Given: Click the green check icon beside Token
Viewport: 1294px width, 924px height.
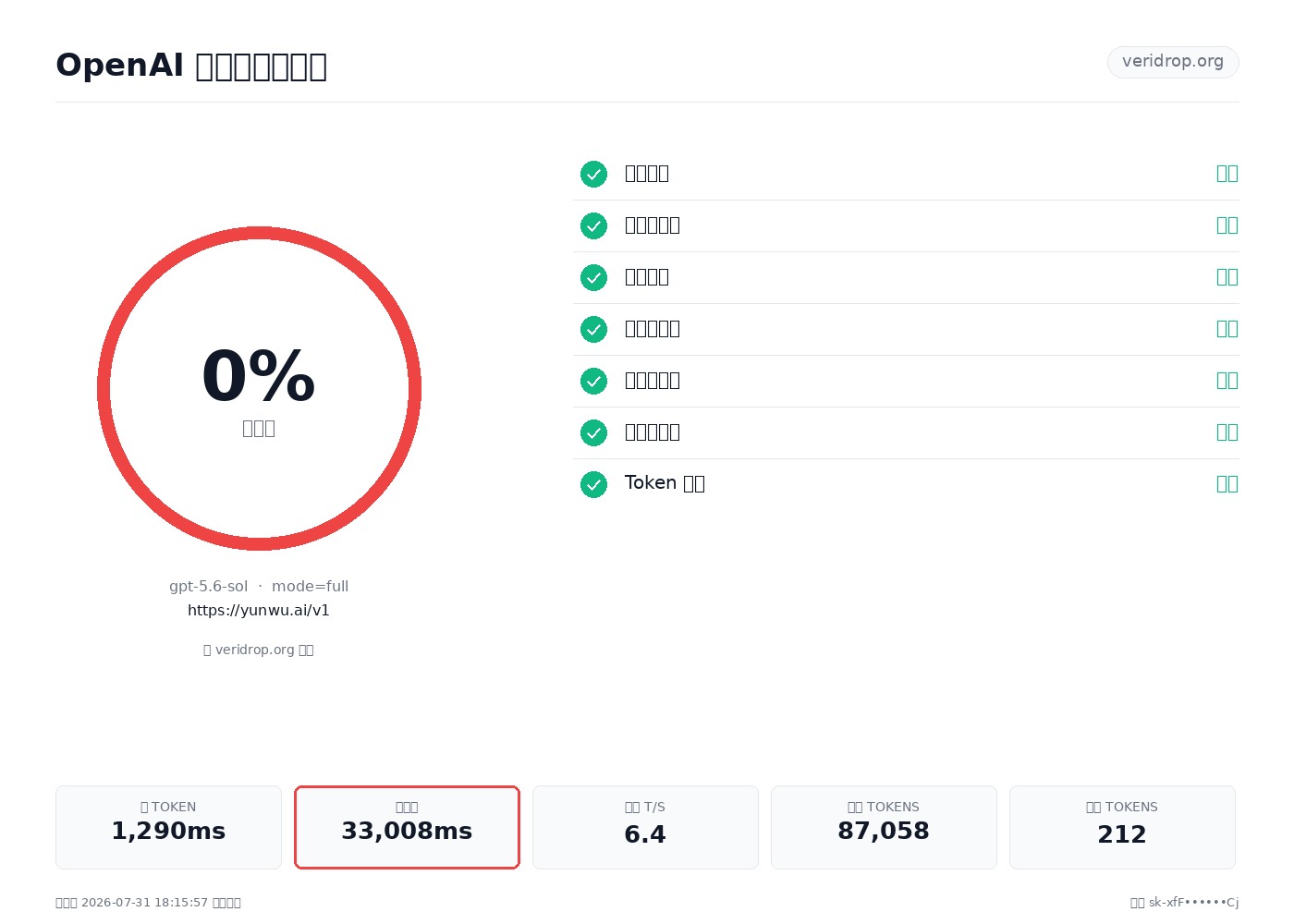Looking at the screenshot, I should (593, 484).
